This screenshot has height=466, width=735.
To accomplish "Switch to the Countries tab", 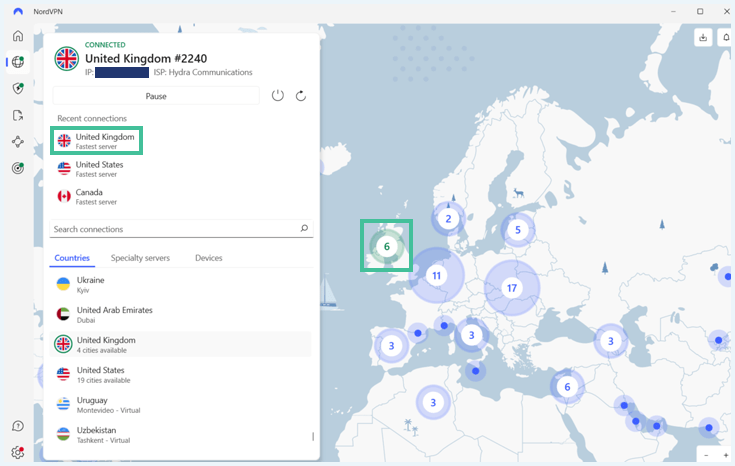I will coord(72,258).
